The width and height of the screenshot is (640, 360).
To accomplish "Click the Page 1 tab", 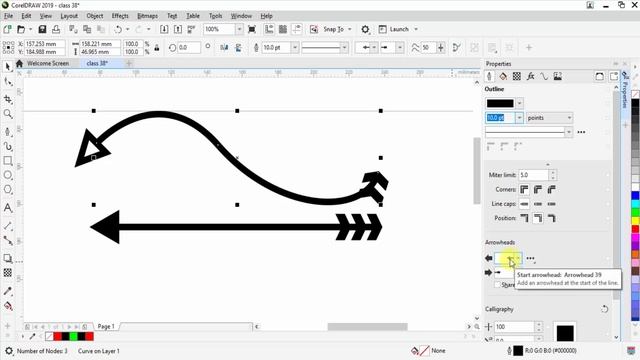I will tap(106, 327).
